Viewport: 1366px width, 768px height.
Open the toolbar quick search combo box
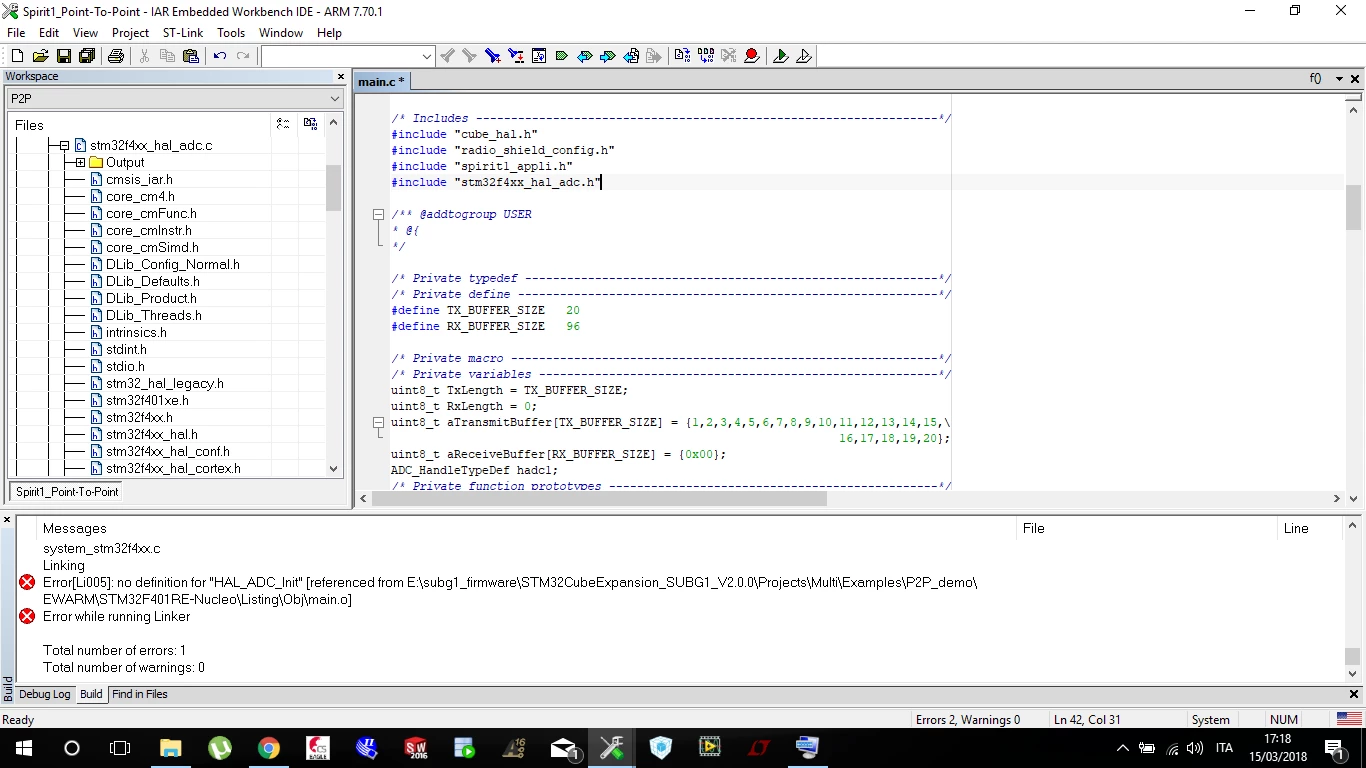point(347,56)
